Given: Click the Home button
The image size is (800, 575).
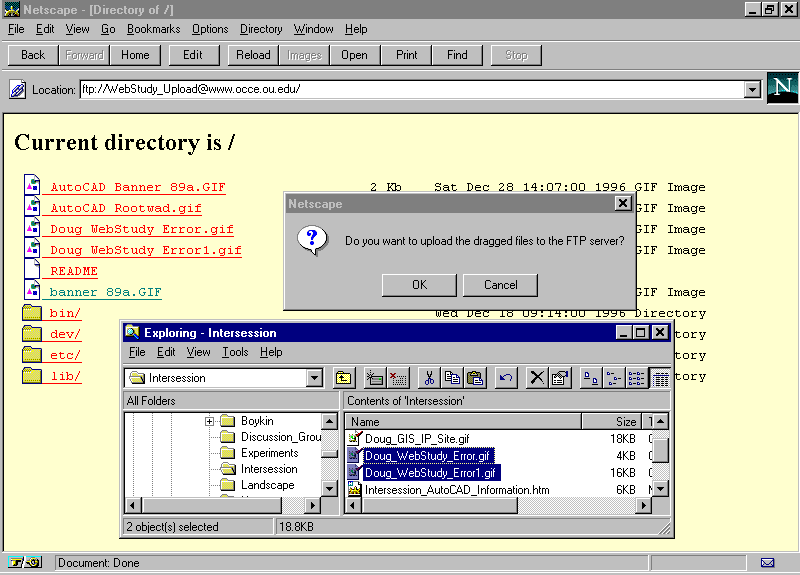Looking at the screenshot, I should coord(135,55).
